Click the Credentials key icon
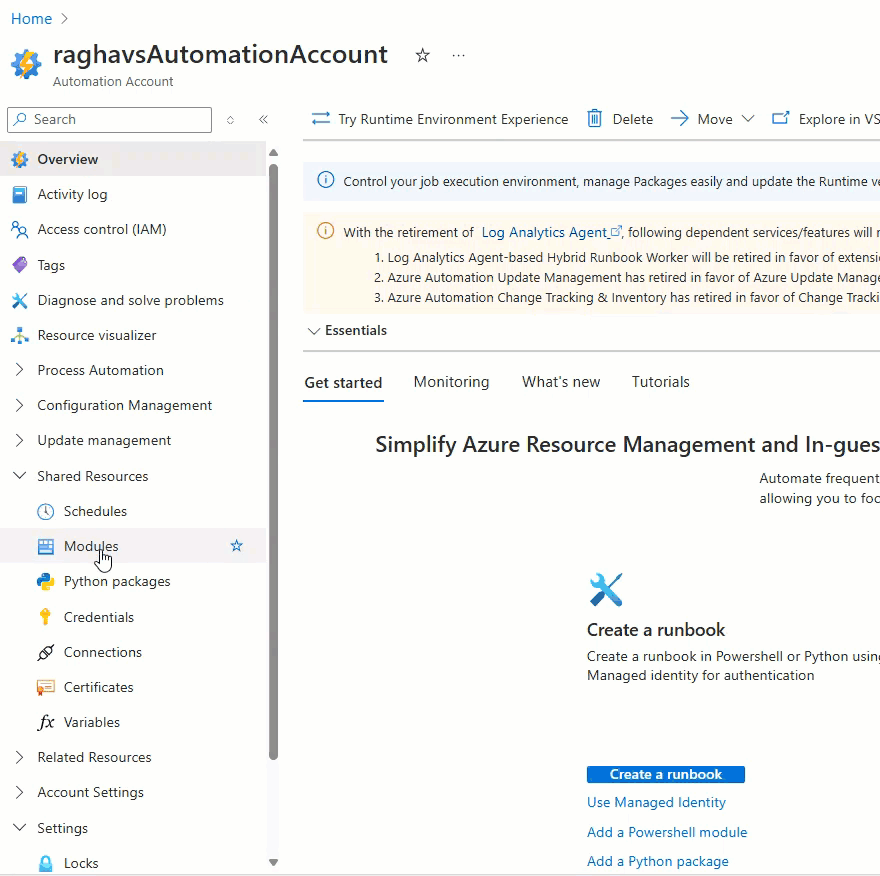The height and width of the screenshot is (876, 880). [x=45, y=617]
